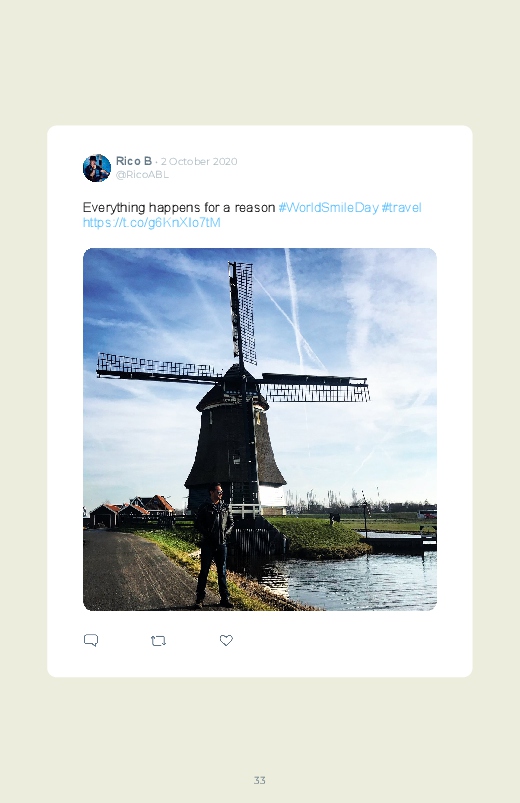Click the page number 33
Screen dimensions: 520x803
click(260, 780)
